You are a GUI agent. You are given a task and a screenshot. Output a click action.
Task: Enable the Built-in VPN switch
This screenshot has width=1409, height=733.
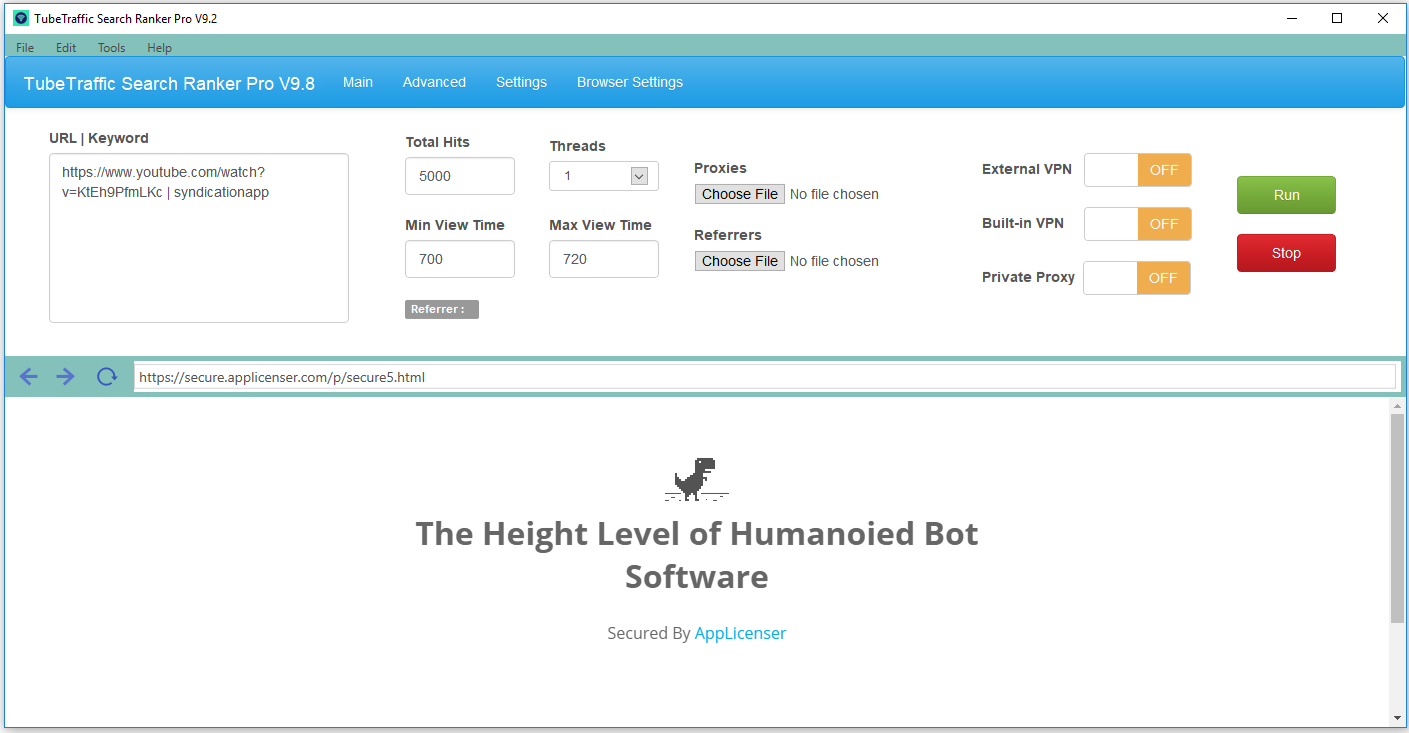[1137, 224]
